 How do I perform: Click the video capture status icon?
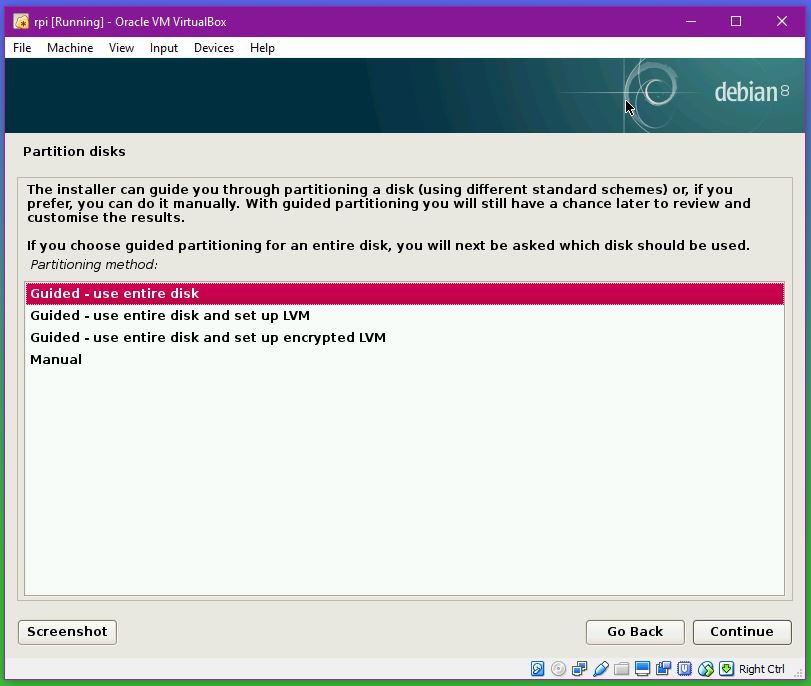pyautogui.click(x=664, y=669)
